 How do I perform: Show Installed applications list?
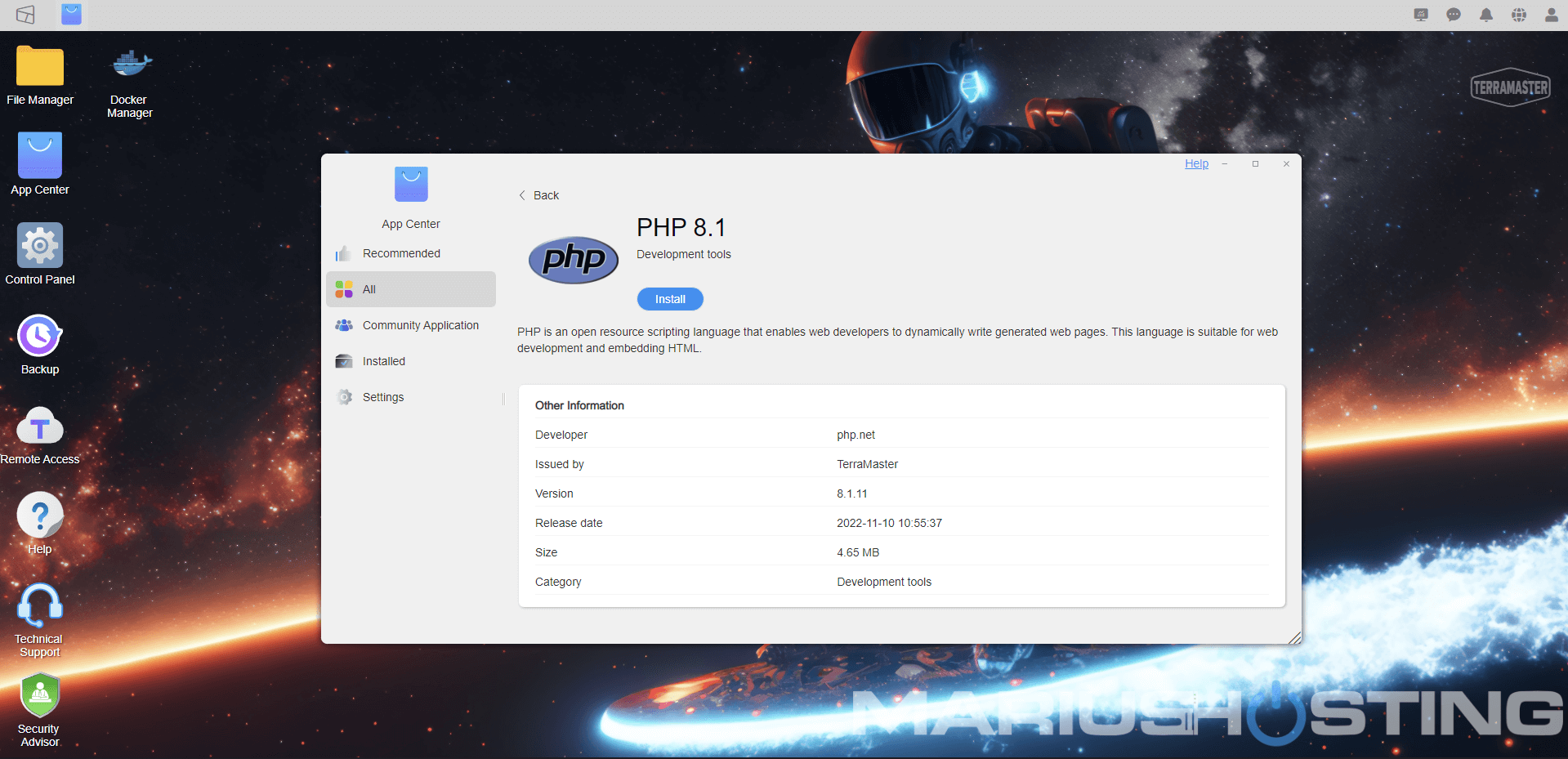coord(411,361)
